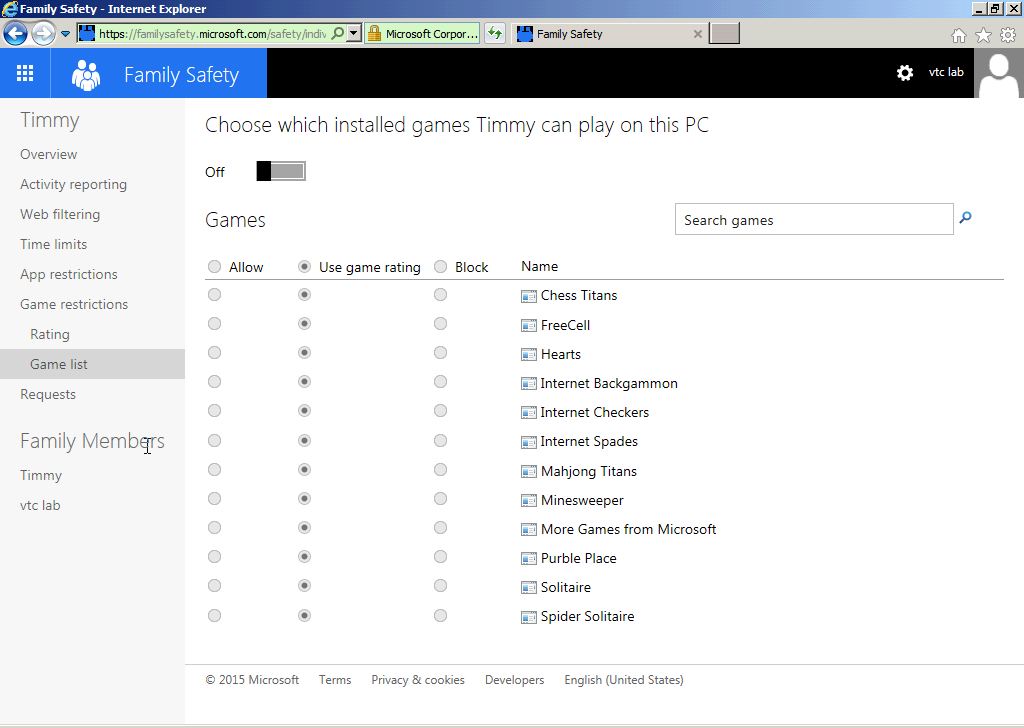Open recent pages dropdown beside forward button
1024x728 pixels.
click(x=66, y=34)
